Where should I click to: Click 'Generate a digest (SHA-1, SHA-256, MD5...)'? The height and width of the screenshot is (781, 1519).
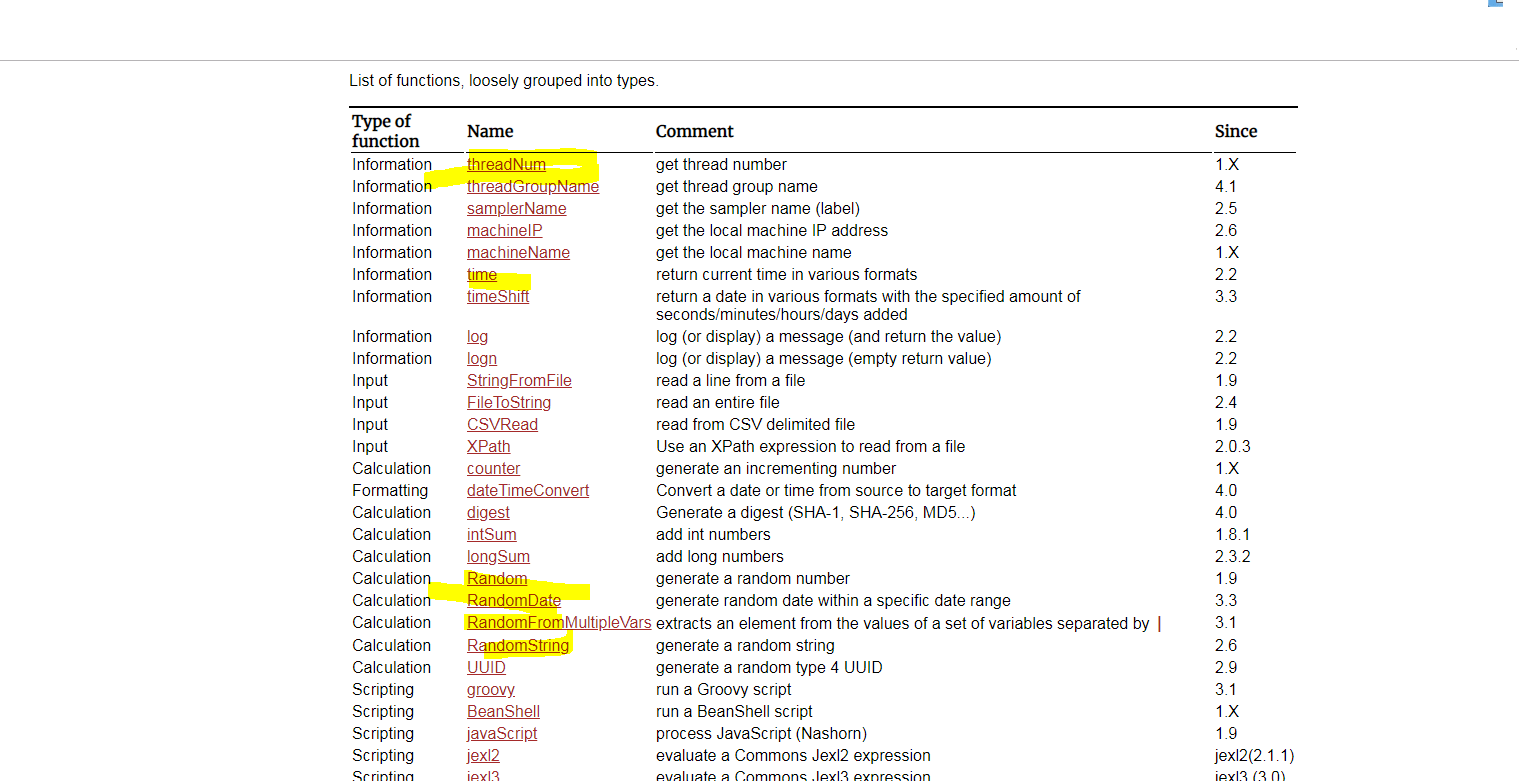(x=816, y=512)
